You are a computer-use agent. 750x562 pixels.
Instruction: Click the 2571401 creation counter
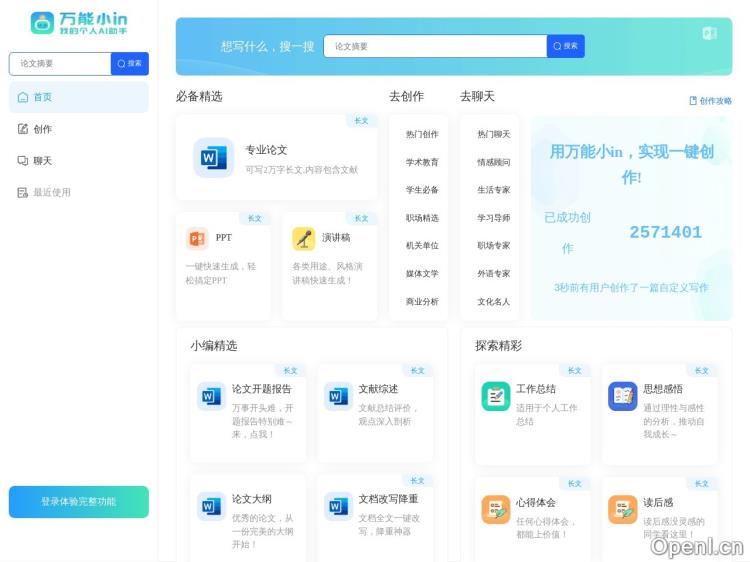coord(665,232)
